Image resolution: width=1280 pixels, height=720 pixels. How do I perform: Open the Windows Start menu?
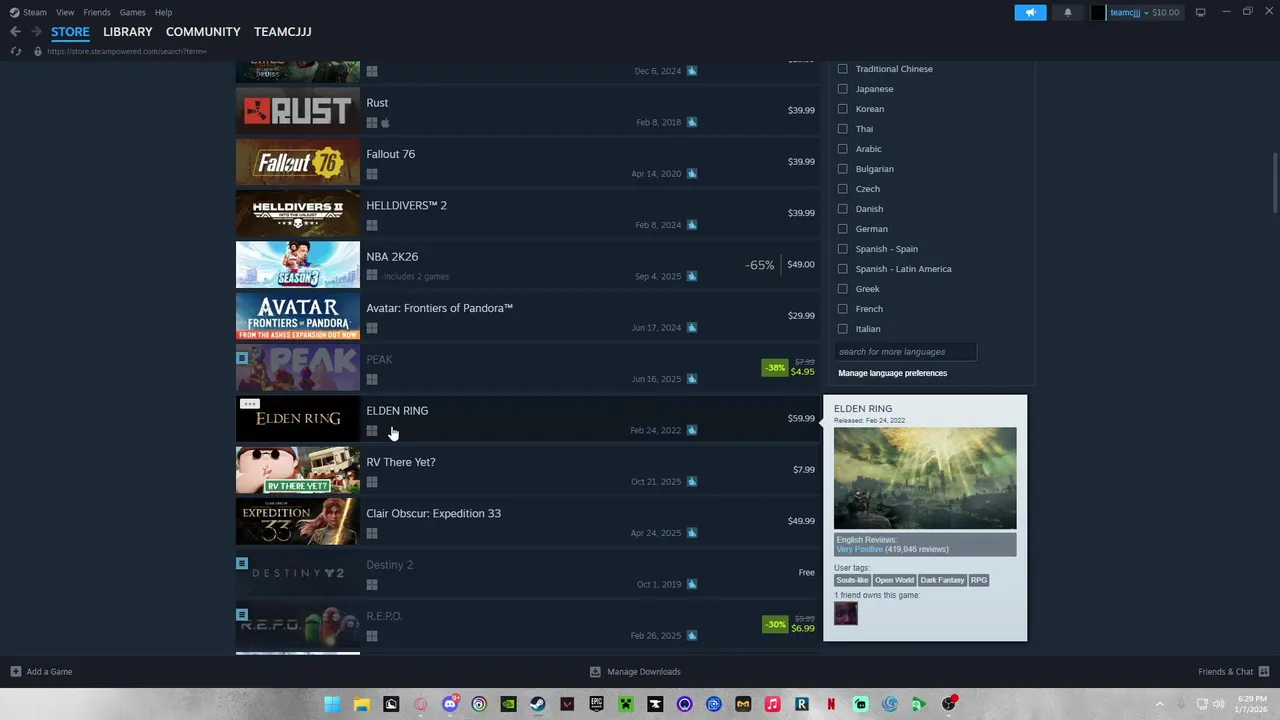332,704
